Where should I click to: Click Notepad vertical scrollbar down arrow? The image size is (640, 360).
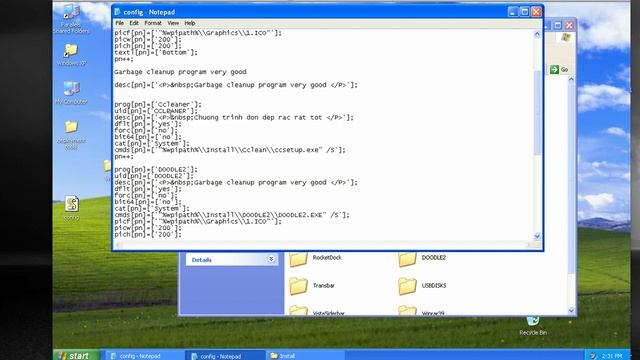(537, 236)
